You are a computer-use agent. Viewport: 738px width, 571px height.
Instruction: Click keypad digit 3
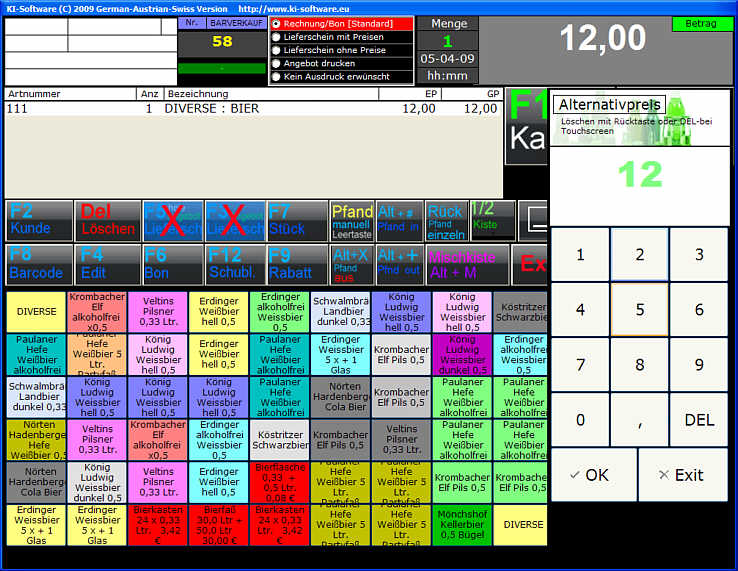[699, 255]
